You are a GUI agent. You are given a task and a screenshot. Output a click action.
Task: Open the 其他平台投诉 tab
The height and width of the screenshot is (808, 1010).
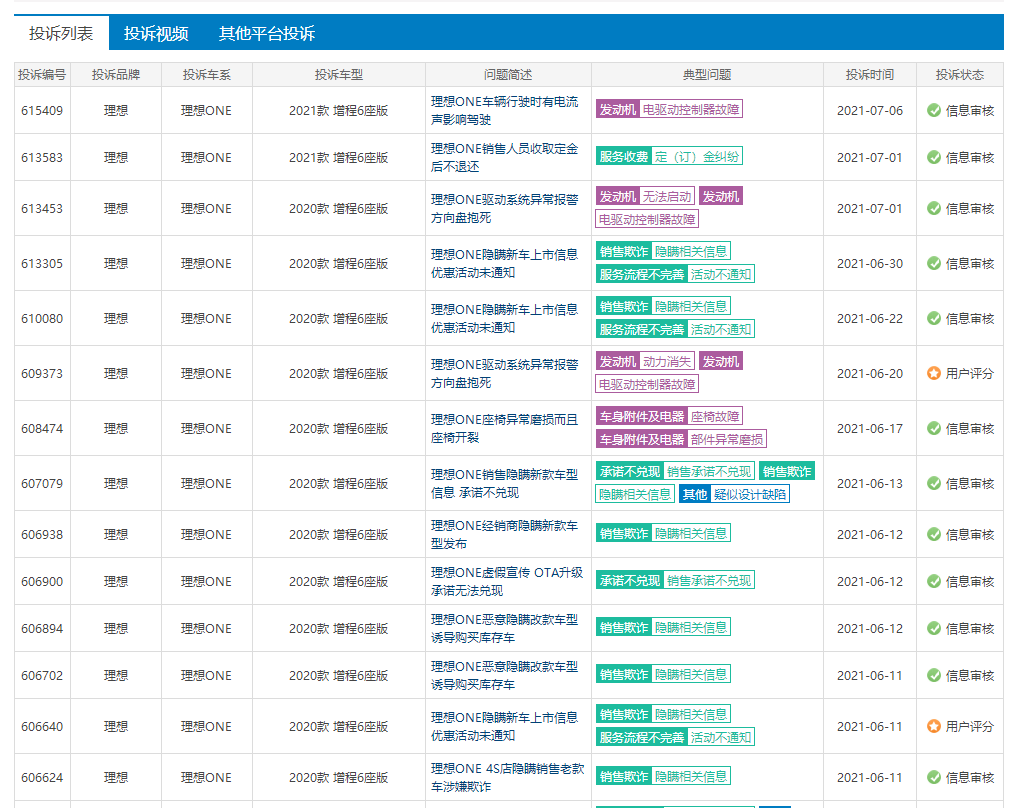(x=267, y=34)
